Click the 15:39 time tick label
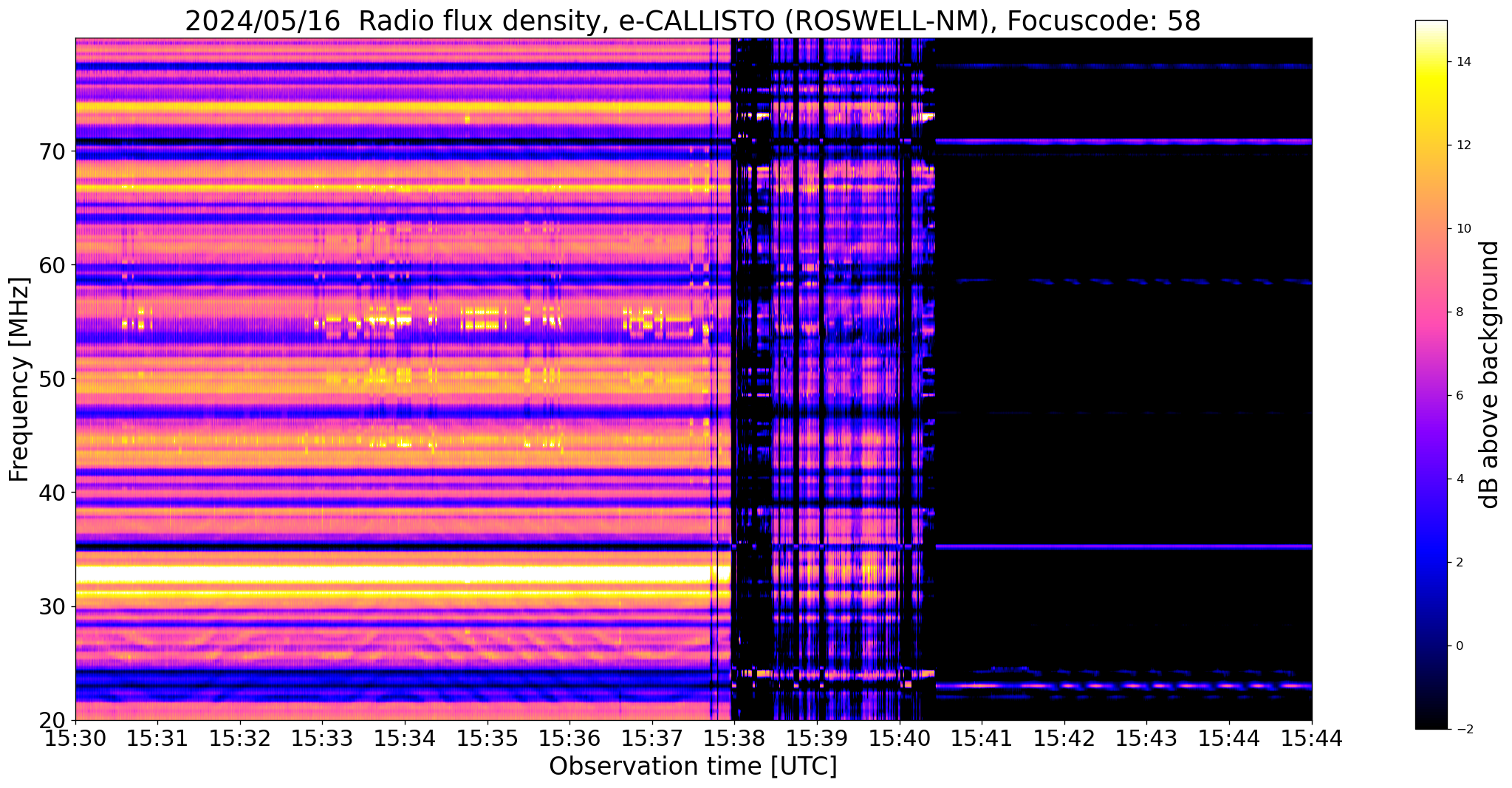This screenshot has width=1512, height=788. tap(817, 738)
